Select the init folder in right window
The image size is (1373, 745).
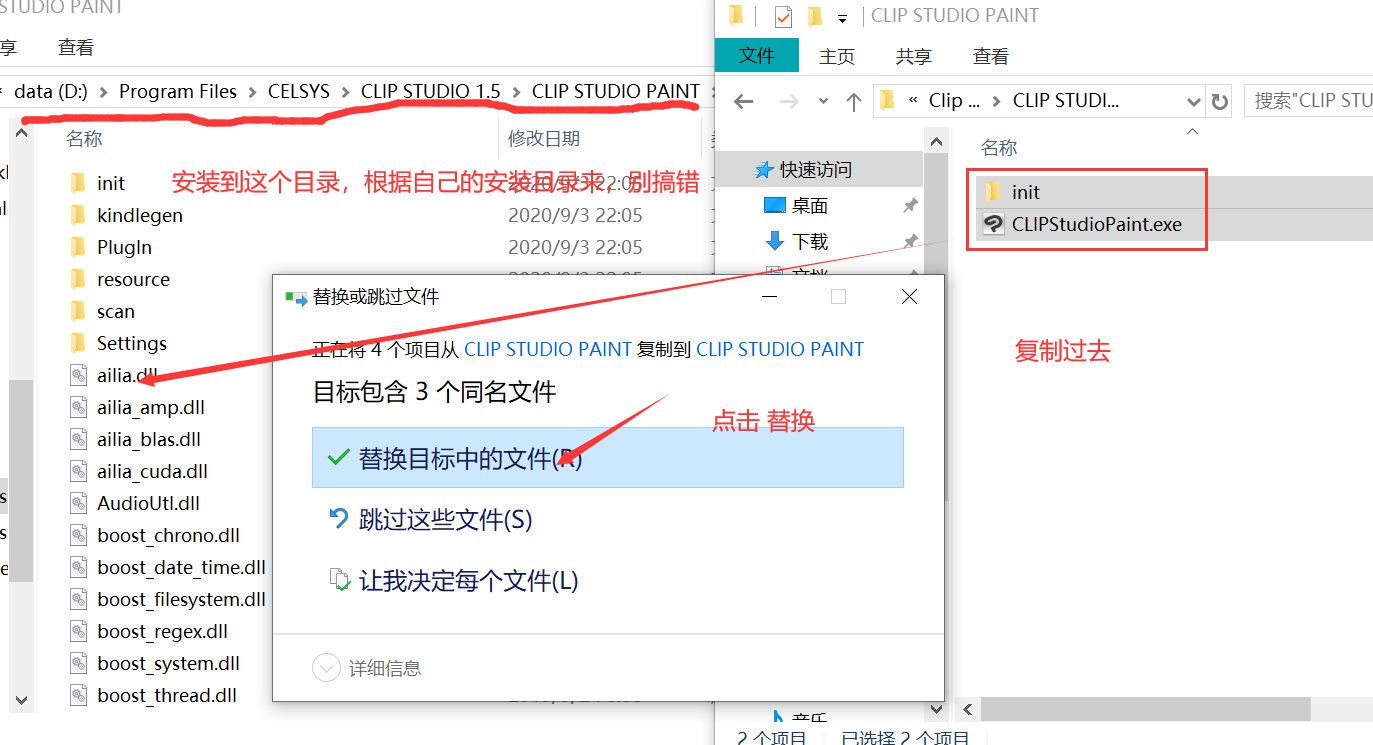coord(1026,192)
